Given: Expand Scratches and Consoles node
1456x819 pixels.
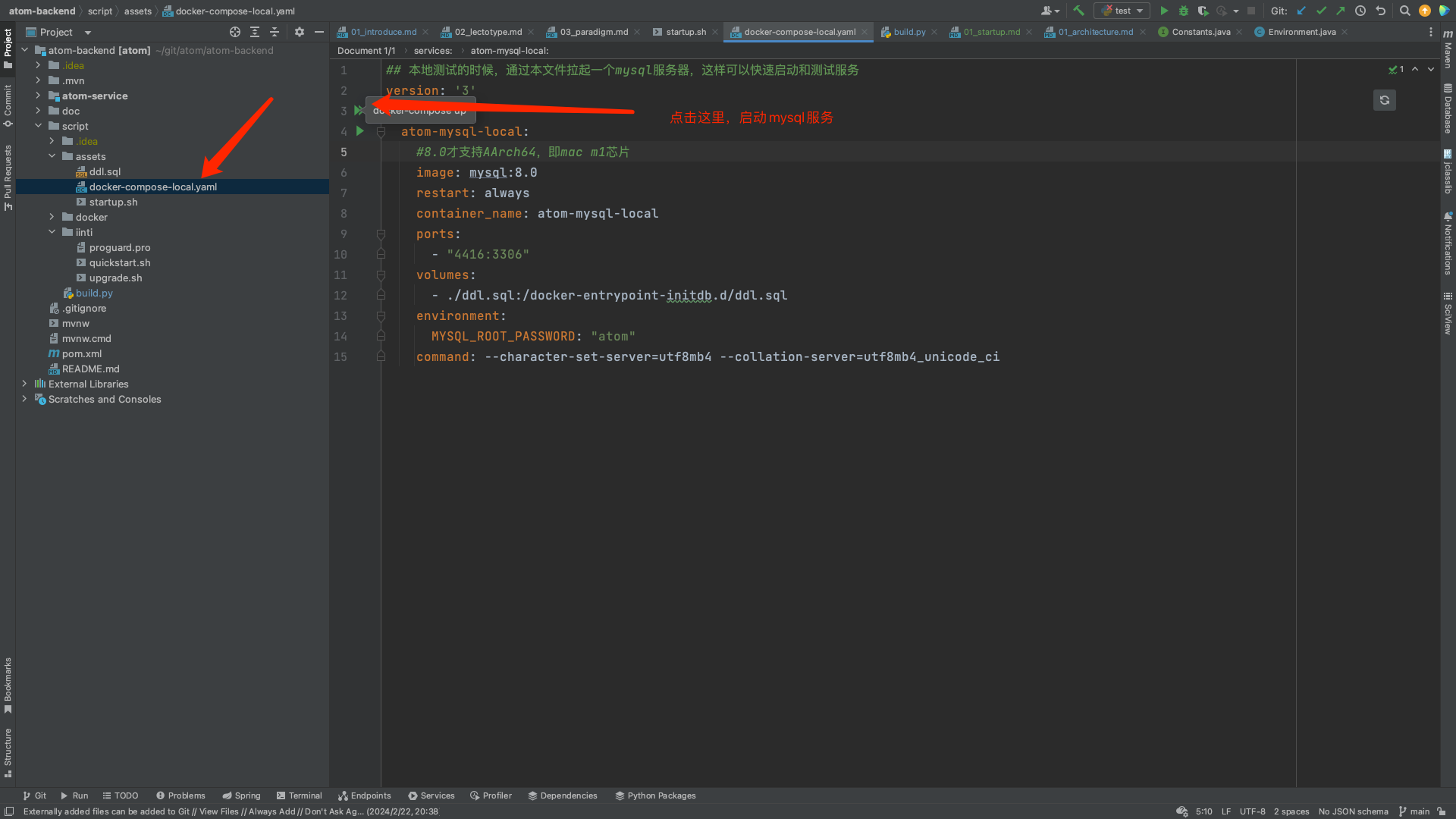Looking at the screenshot, I should (x=24, y=399).
